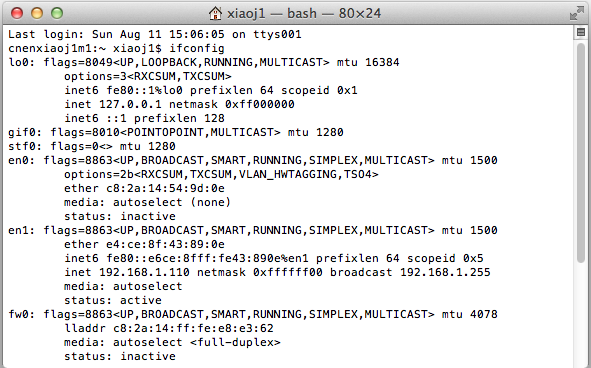The width and height of the screenshot is (591, 368).
Task: Click the home folder proxy icon in title
Action: click(215, 13)
